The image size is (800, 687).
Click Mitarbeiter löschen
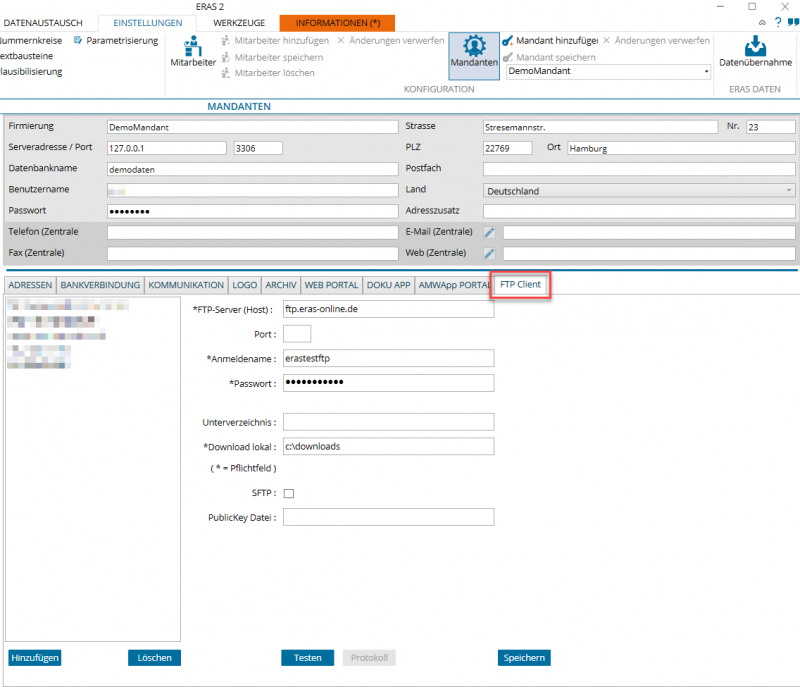tap(268, 73)
